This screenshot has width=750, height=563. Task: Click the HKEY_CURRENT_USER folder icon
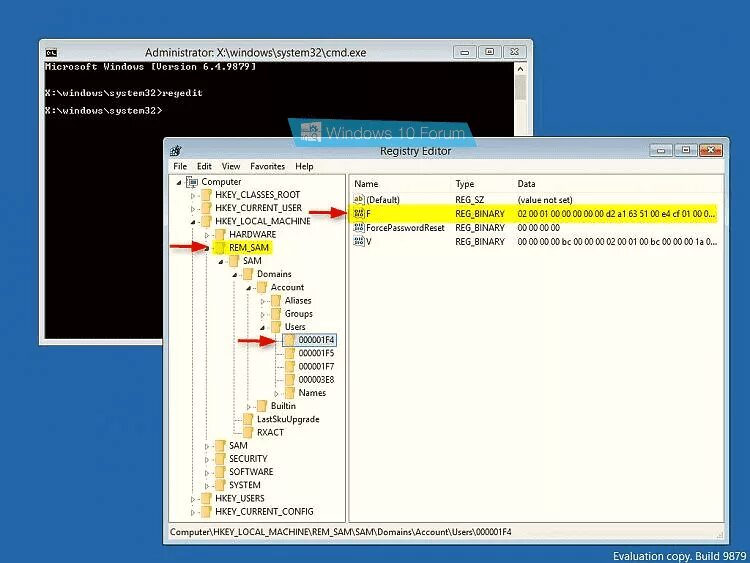[x=206, y=208]
